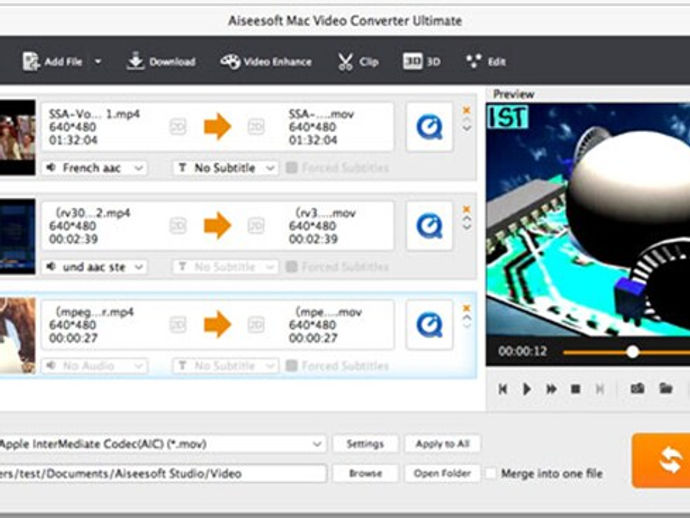This screenshot has width=690, height=518.
Task: Click the QuickTime format icon for mpeg file
Action: [429, 325]
